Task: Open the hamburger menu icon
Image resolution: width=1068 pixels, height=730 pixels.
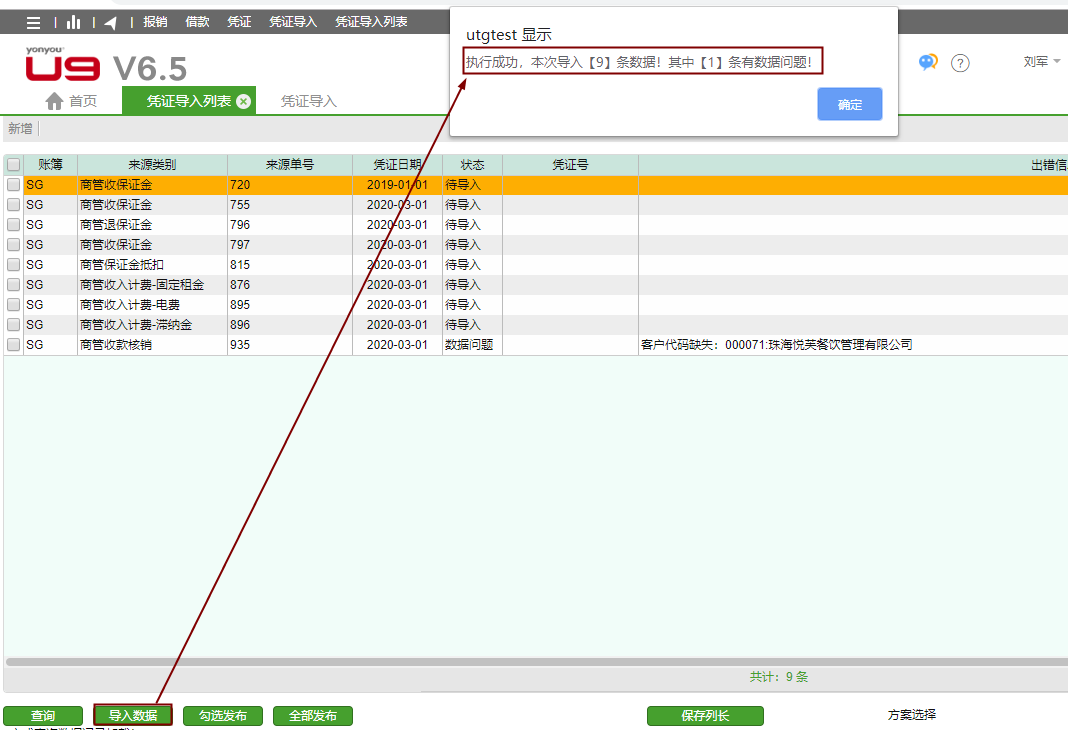Action: 34,22
